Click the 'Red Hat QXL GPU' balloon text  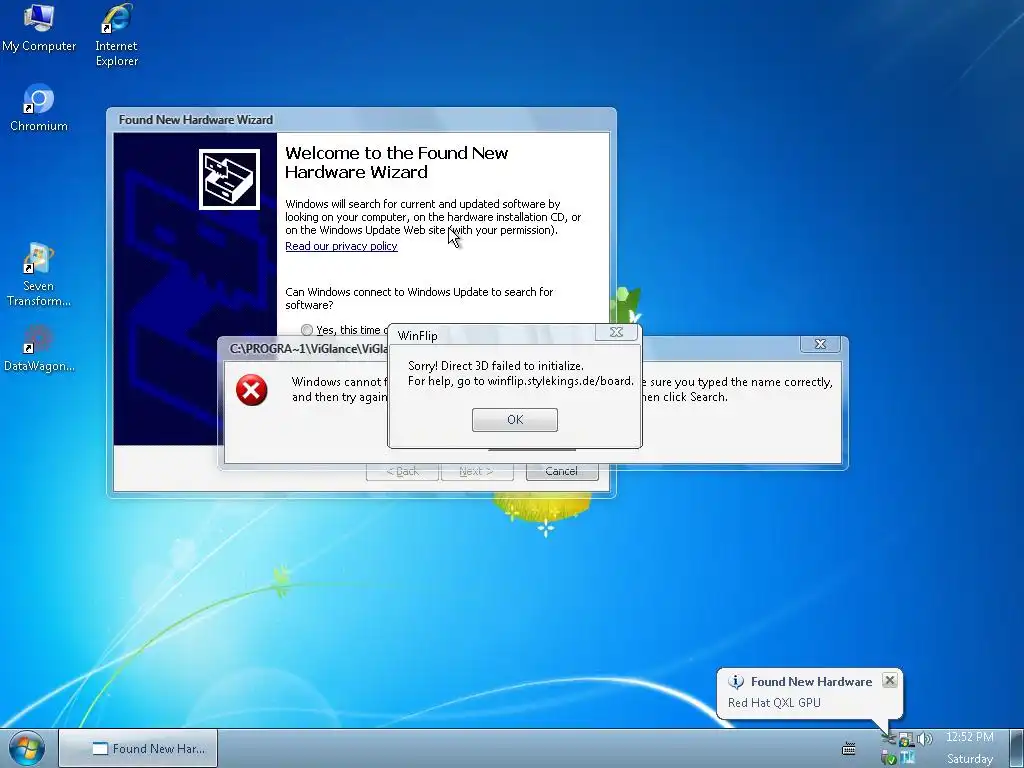[x=774, y=703]
